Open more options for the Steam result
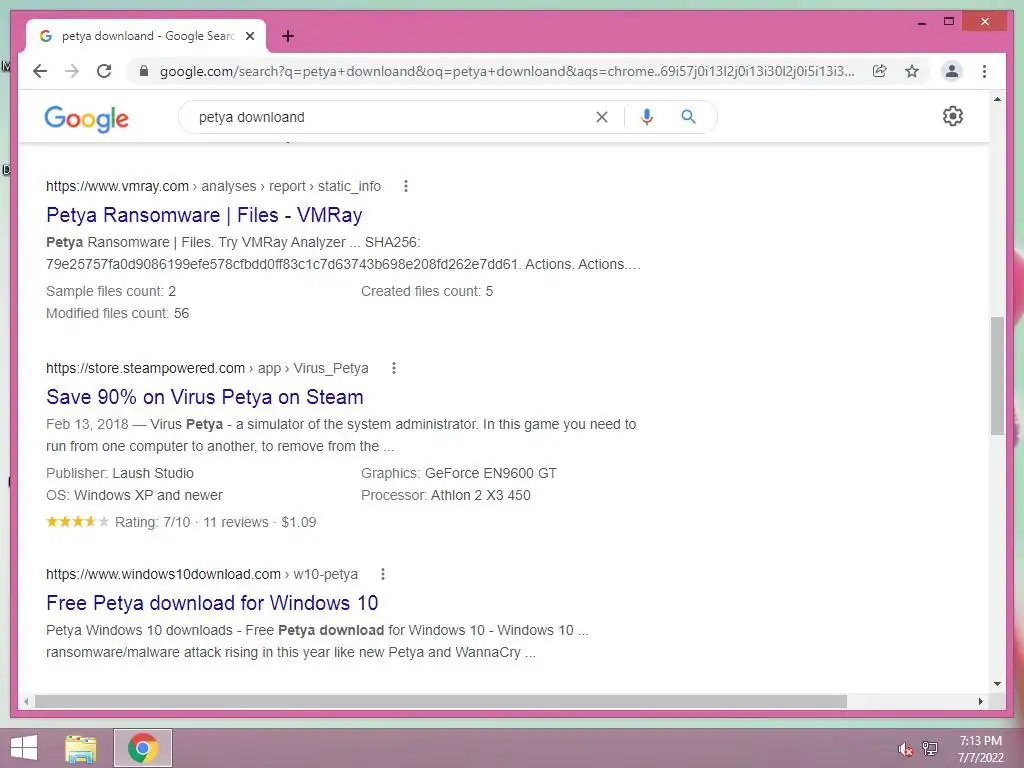The width and height of the screenshot is (1024, 768). tap(394, 368)
